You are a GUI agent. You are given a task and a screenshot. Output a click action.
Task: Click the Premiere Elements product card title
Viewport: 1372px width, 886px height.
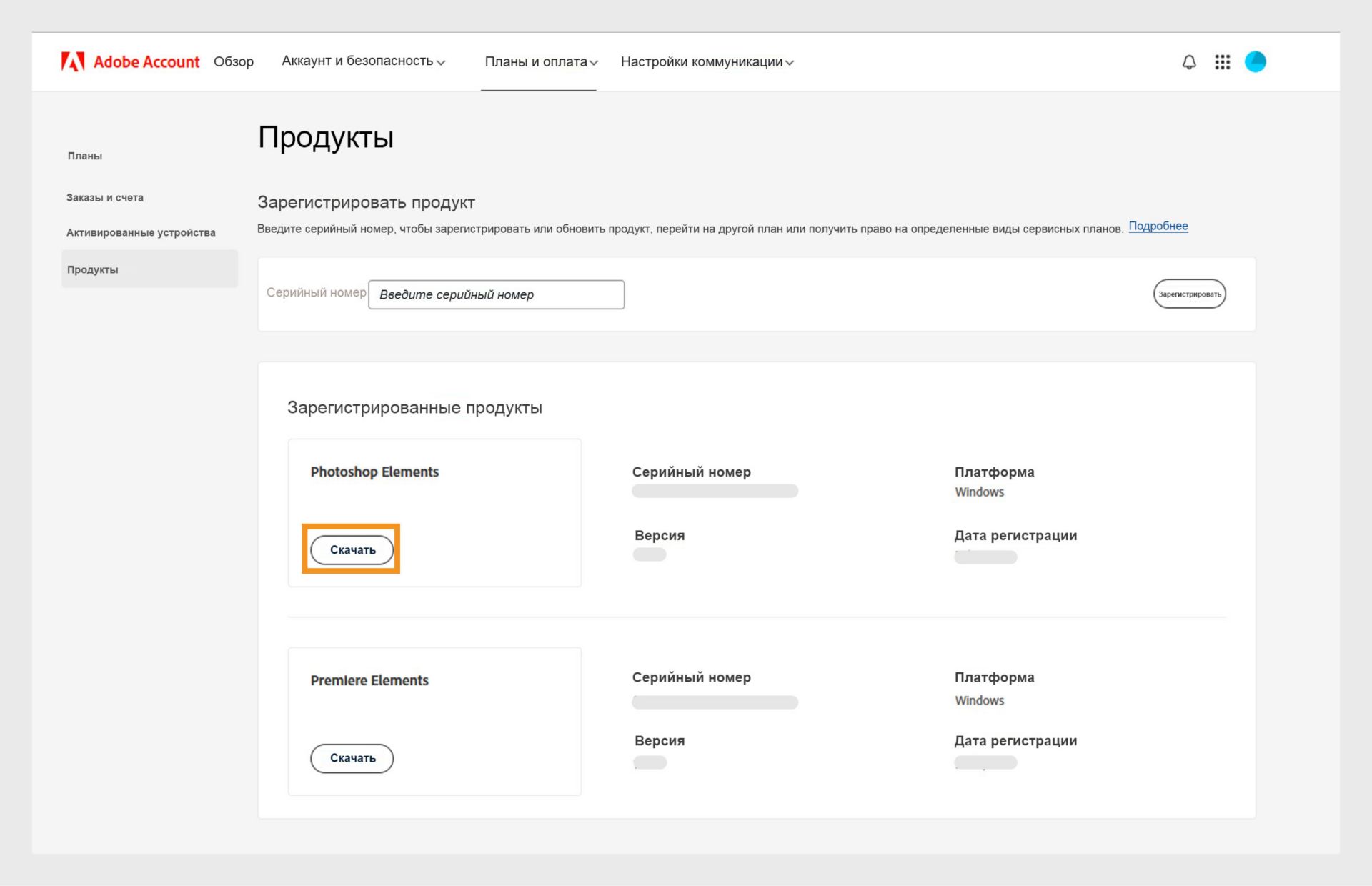coord(369,680)
